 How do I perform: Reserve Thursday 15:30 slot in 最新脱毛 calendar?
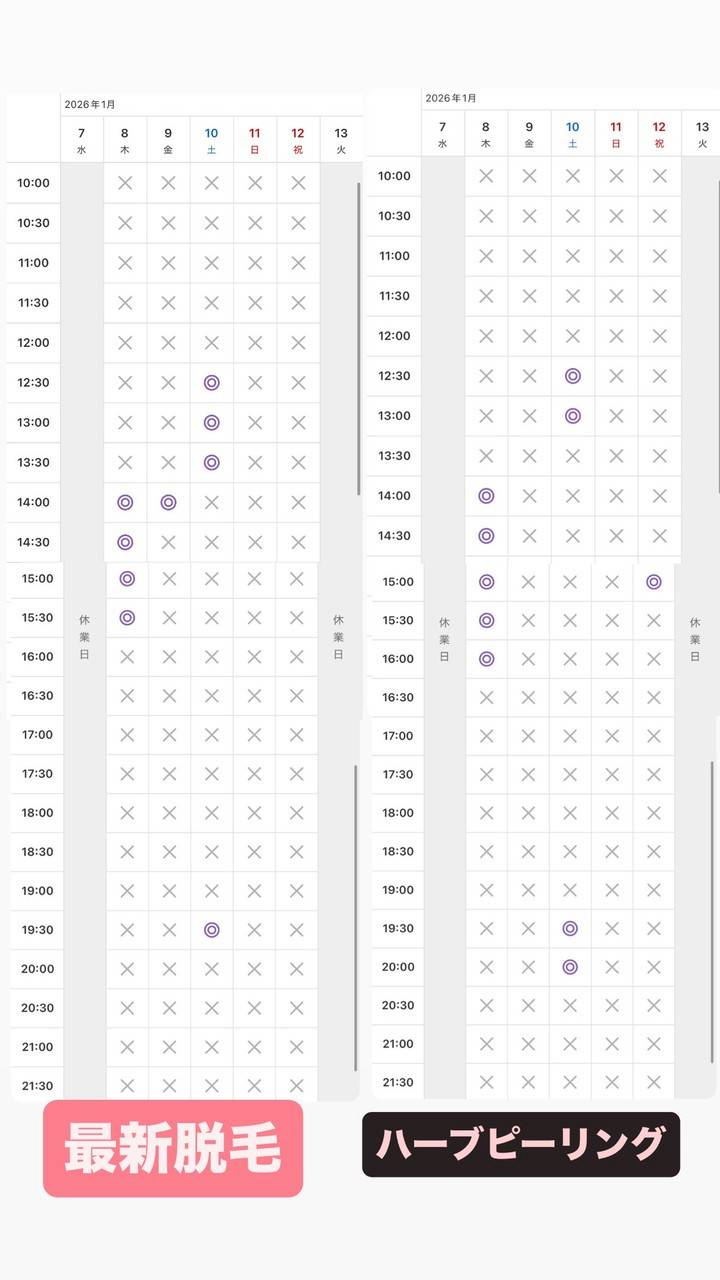[127, 618]
